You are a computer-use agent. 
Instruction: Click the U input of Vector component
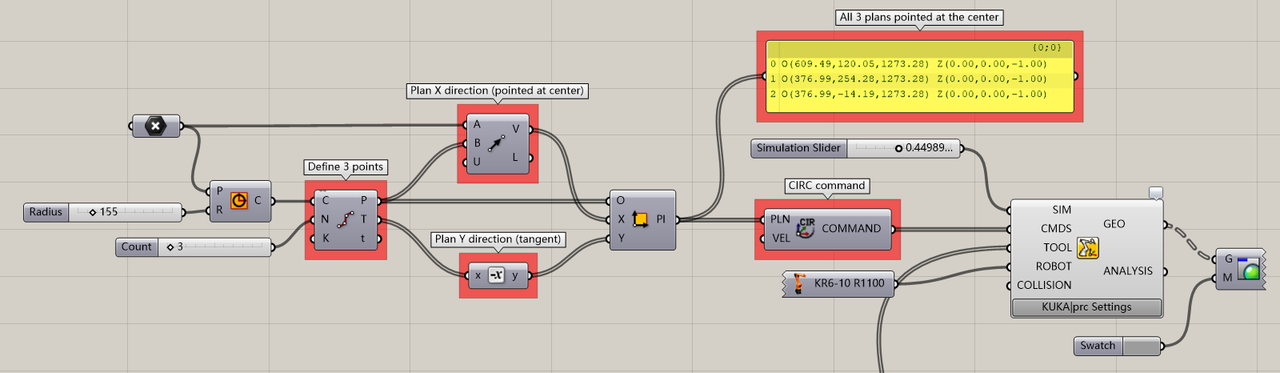pyautogui.click(x=477, y=162)
